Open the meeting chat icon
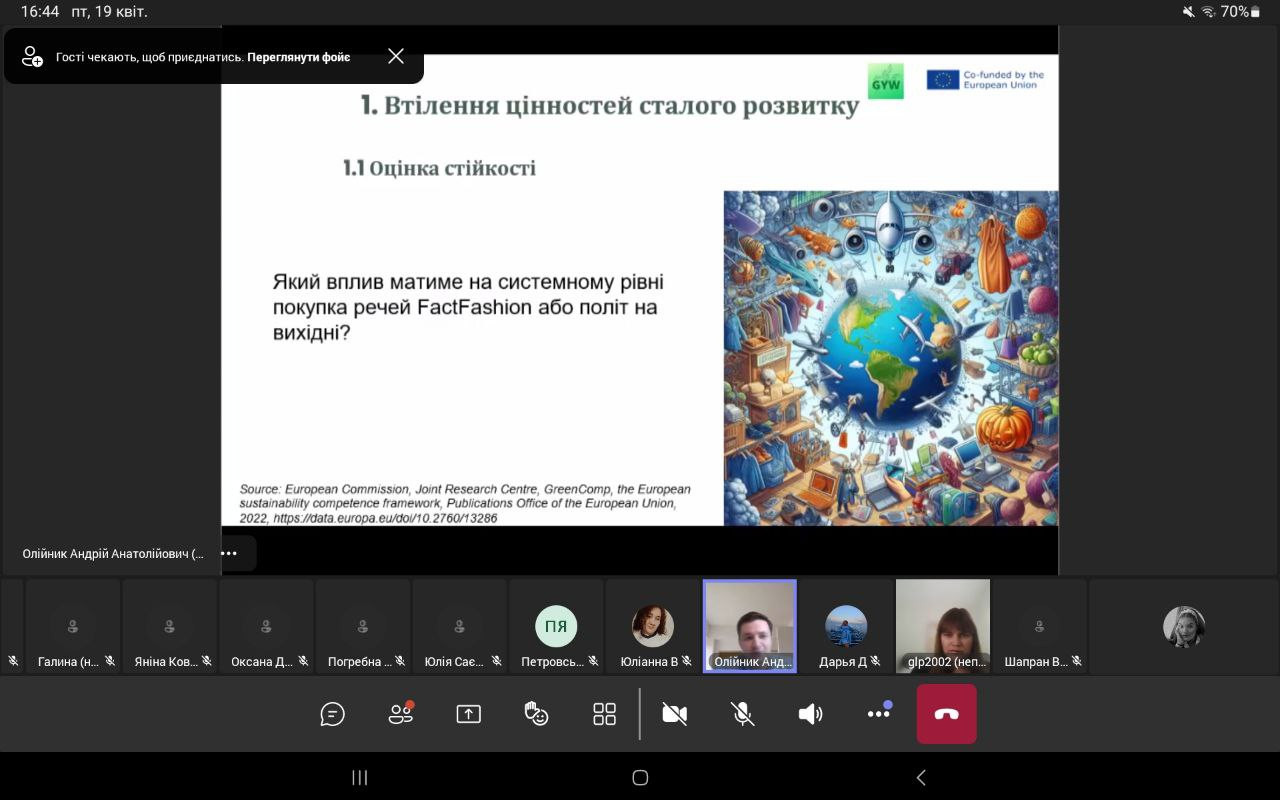The image size is (1280, 800). click(x=332, y=714)
